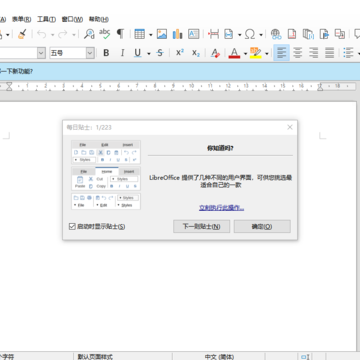Undo the last action
This screenshot has width=360, height=360.
[x=42, y=34]
